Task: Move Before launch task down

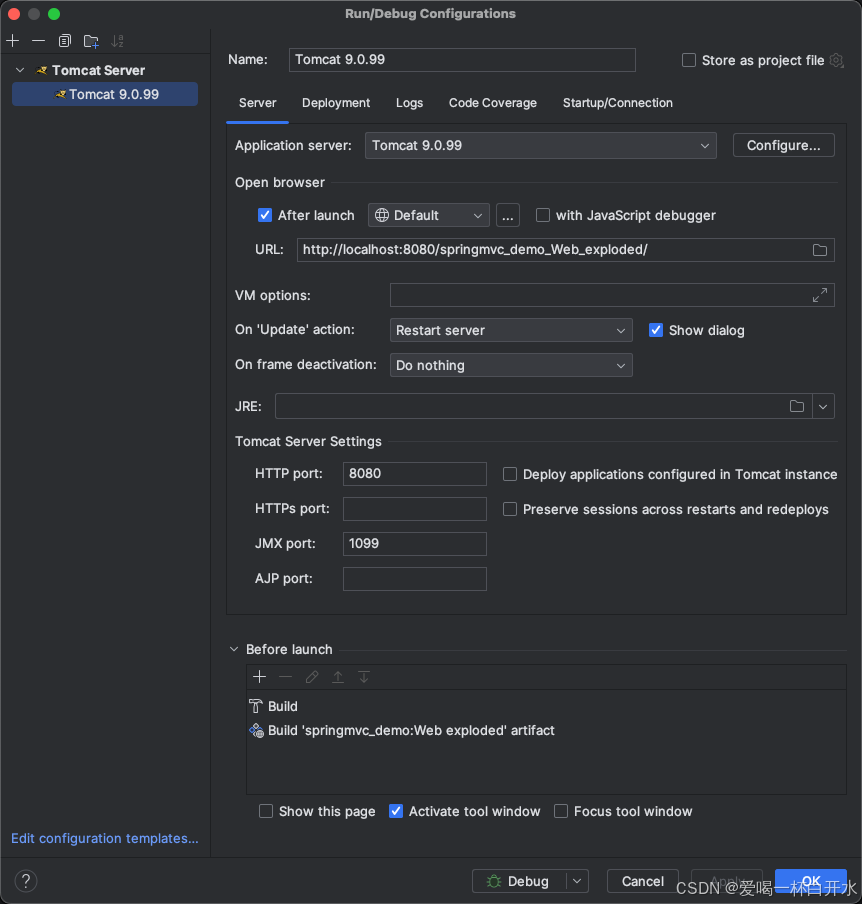Action: pyautogui.click(x=364, y=677)
